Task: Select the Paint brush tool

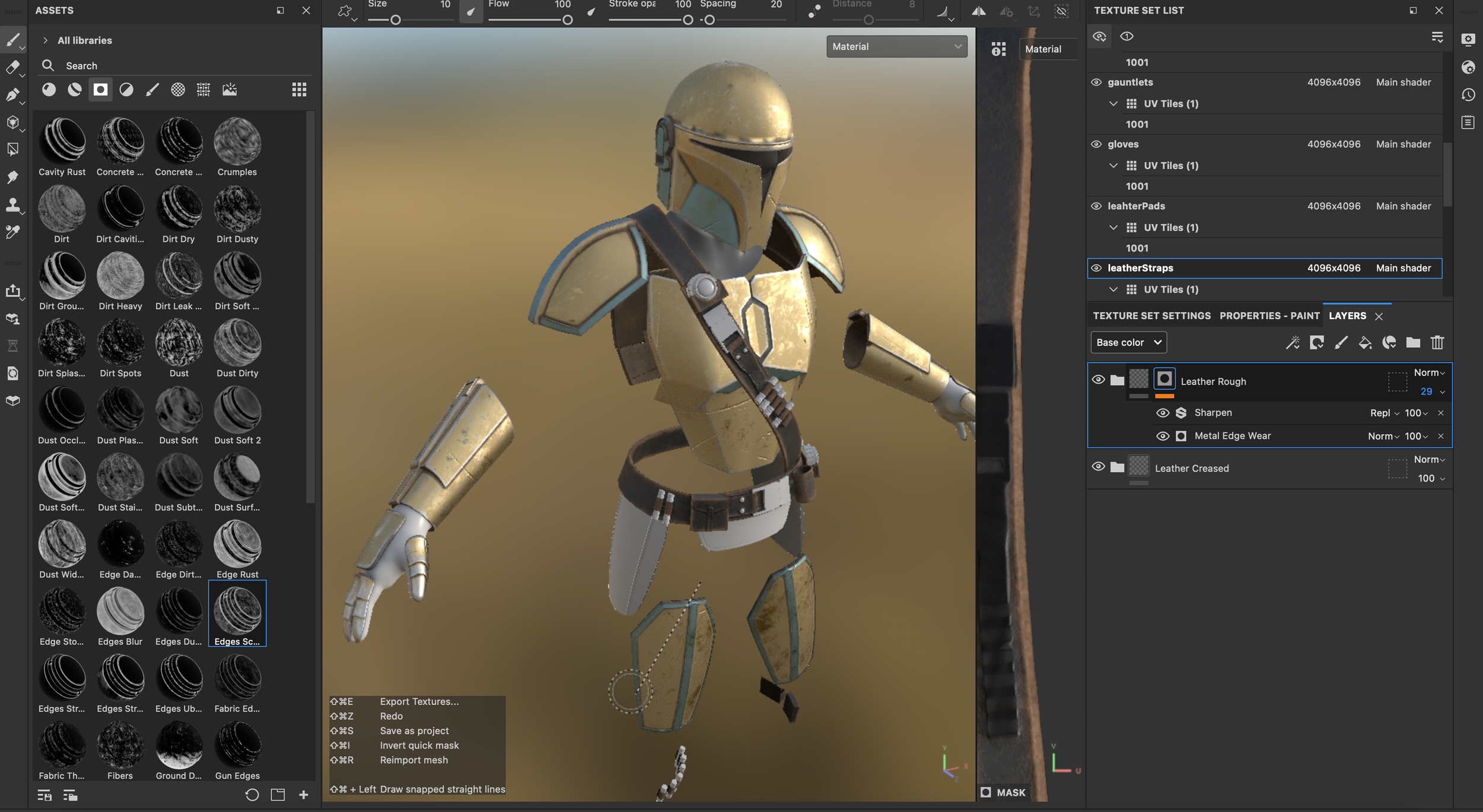Action: coord(12,40)
